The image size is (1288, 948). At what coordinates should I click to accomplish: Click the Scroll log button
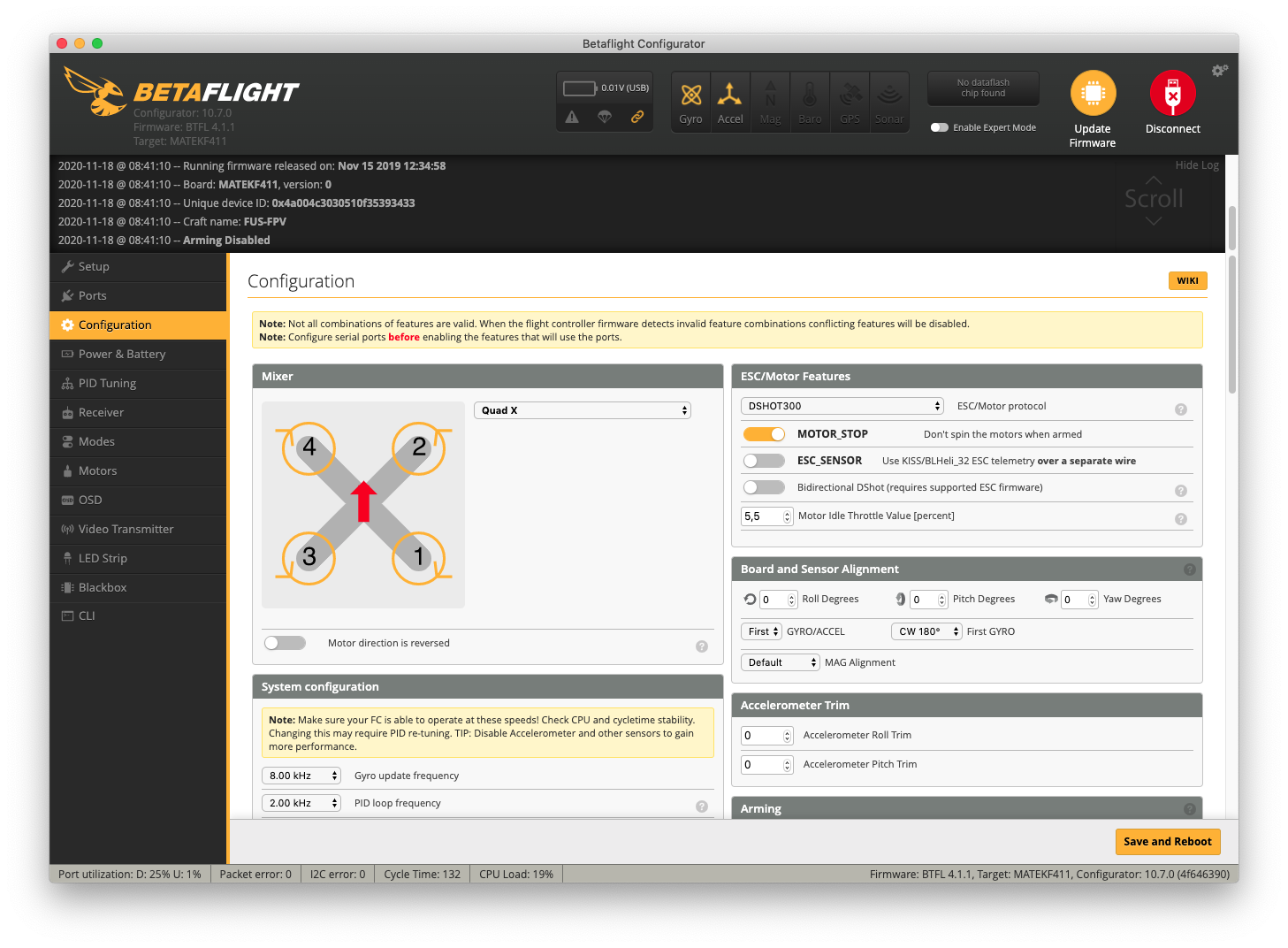click(1154, 199)
